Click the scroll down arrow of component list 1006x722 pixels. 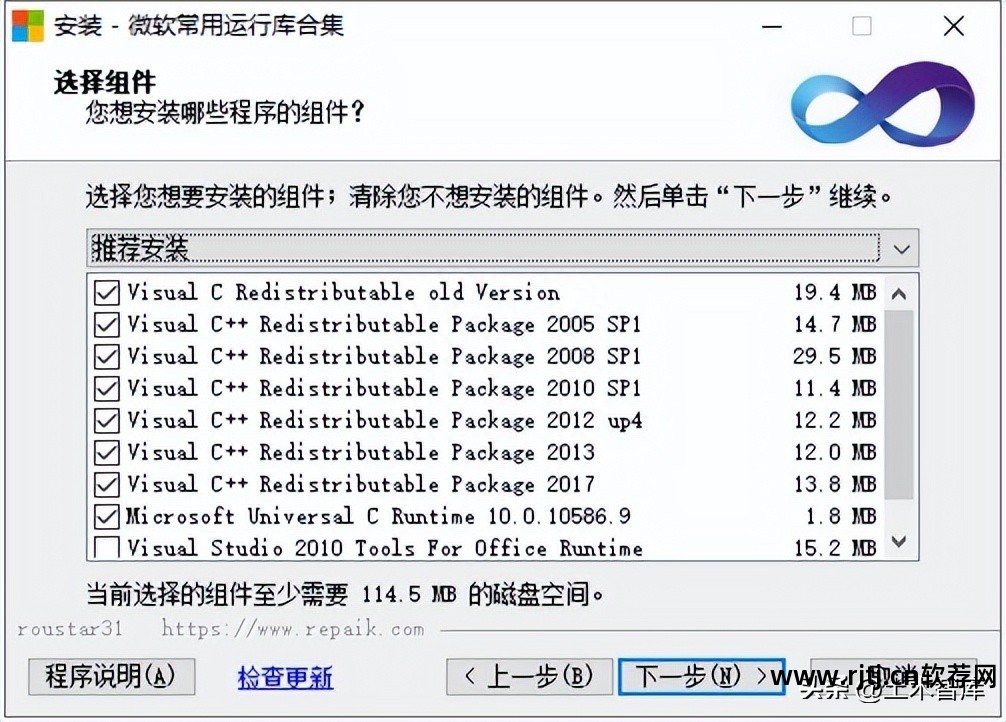(x=899, y=542)
